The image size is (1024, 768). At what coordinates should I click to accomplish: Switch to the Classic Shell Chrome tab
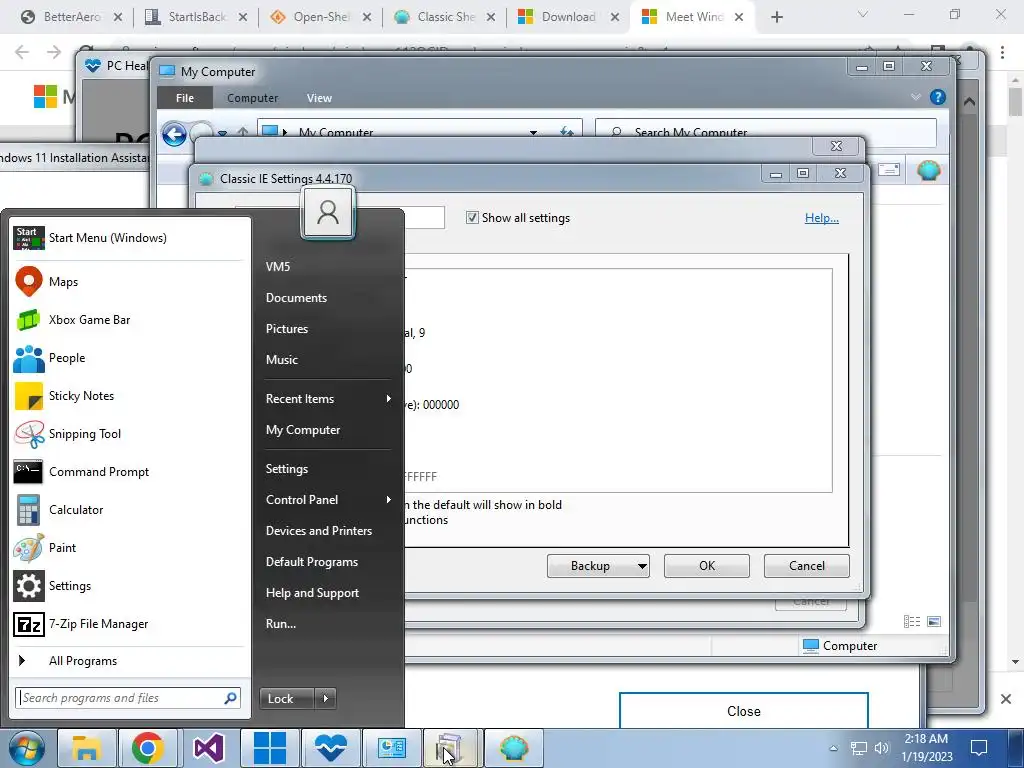pos(445,17)
